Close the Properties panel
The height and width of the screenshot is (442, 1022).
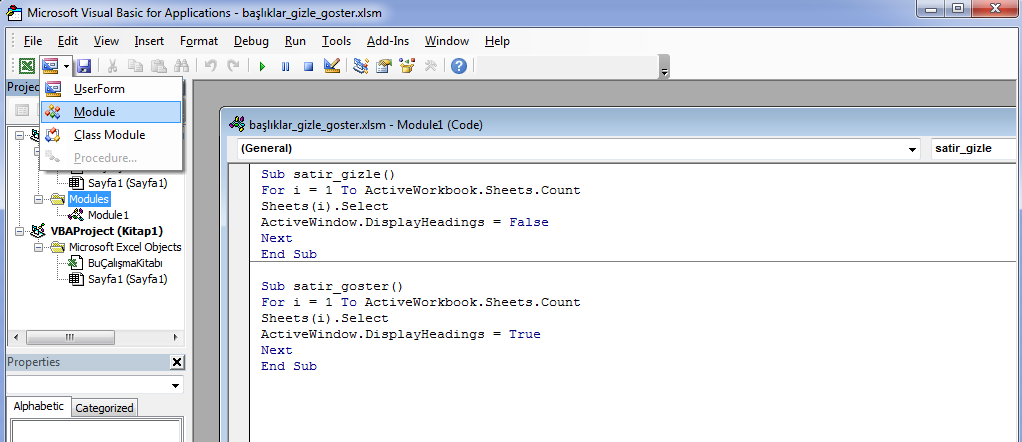[177, 362]
